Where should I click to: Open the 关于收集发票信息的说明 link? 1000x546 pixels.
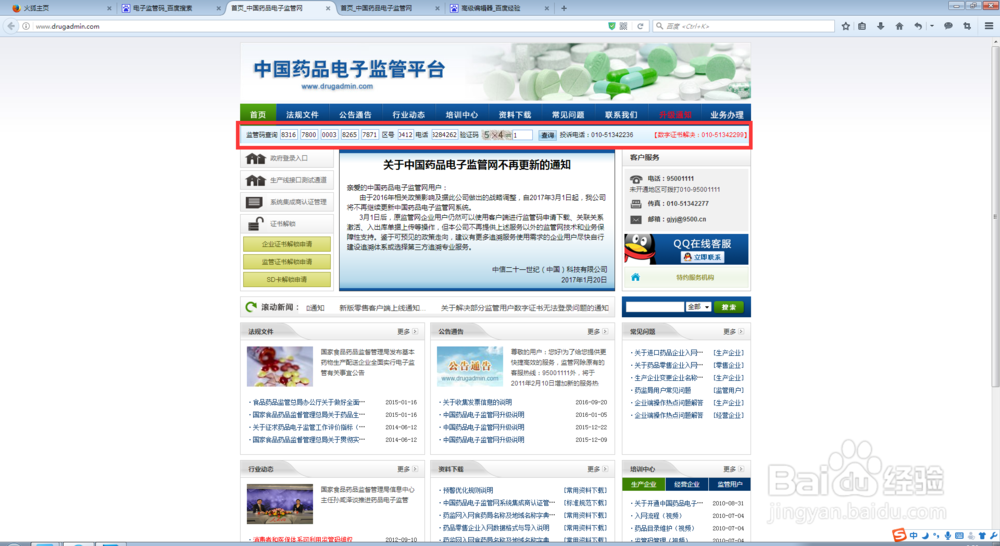(478, 402)
